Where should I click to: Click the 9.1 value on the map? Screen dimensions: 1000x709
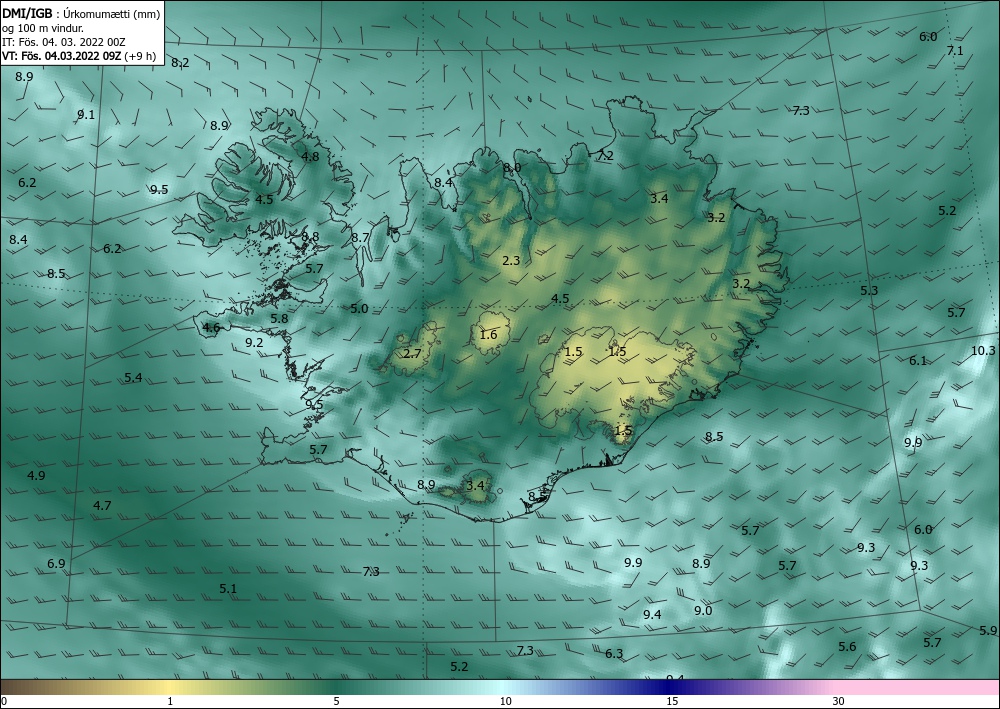86,115
